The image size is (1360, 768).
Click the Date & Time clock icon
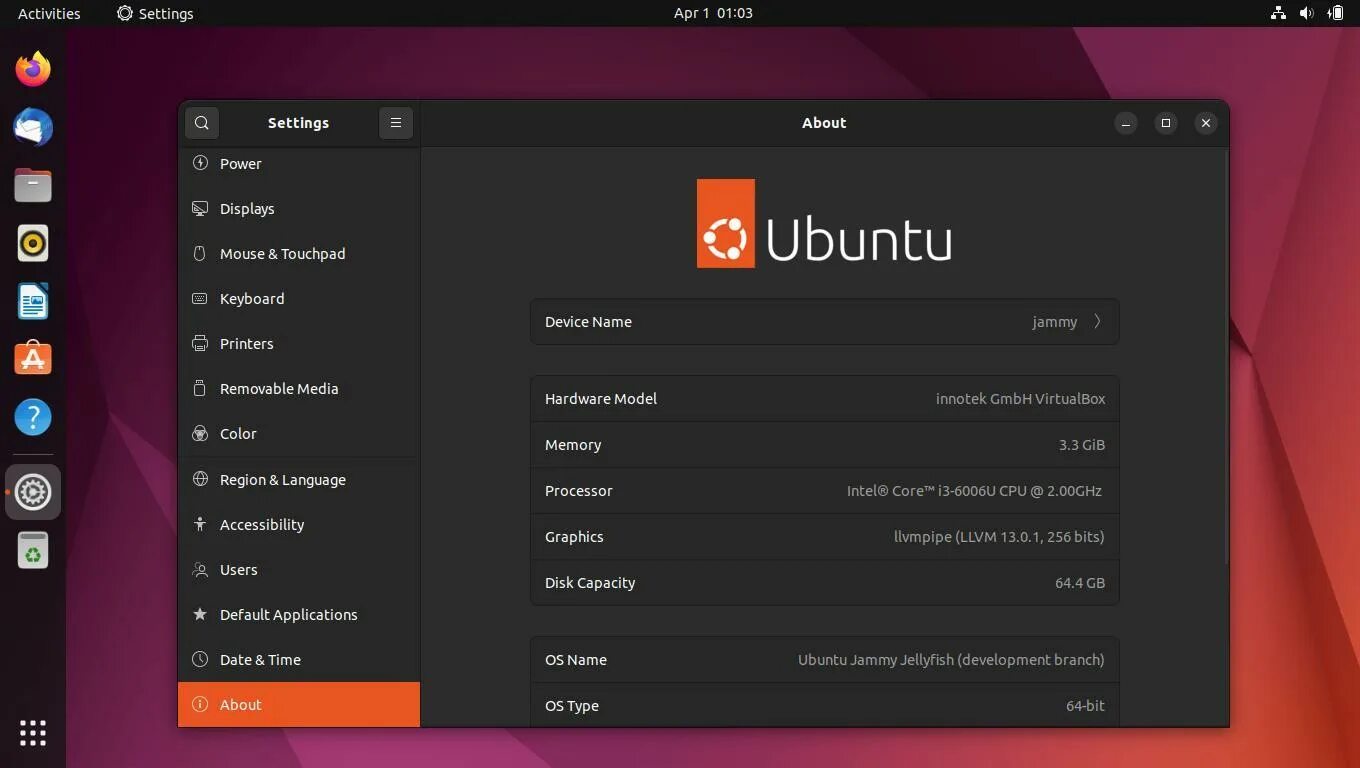[200, 659]
